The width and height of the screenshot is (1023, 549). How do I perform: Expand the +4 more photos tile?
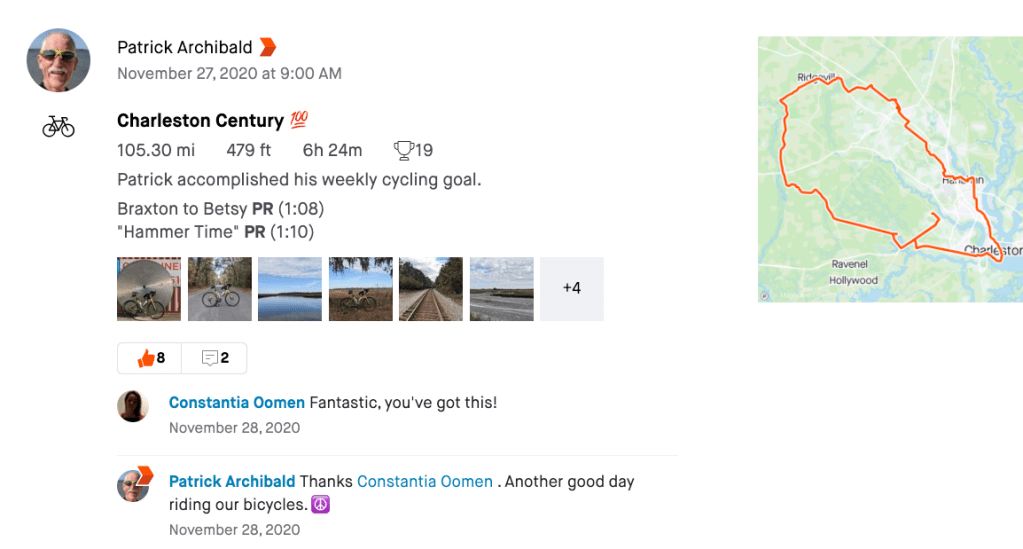point(572,289)
